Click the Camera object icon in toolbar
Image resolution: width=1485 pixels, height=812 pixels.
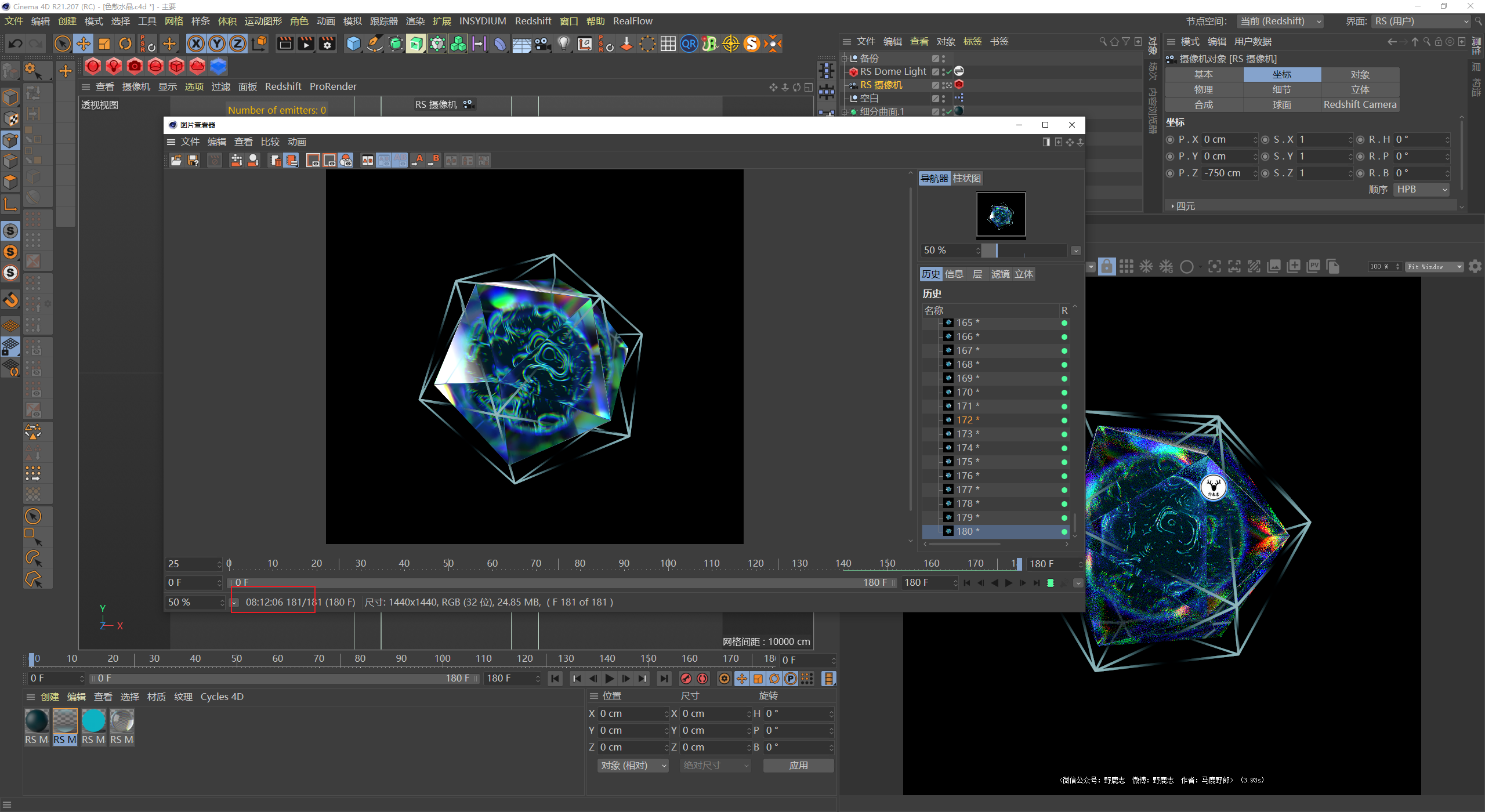point(543,43)
